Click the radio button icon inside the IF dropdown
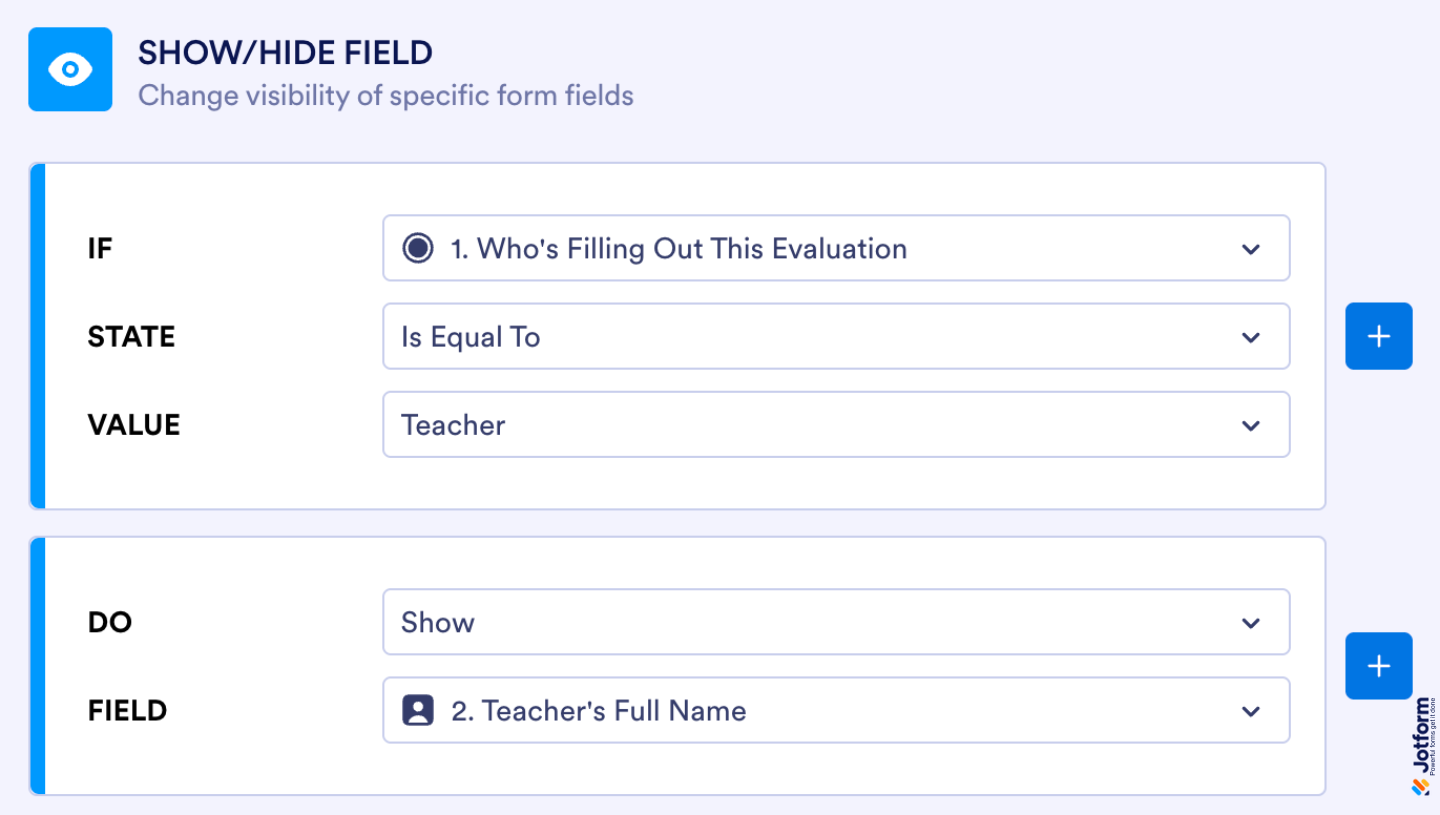The height and width of the screenshot is (815, 1440). 418,248
